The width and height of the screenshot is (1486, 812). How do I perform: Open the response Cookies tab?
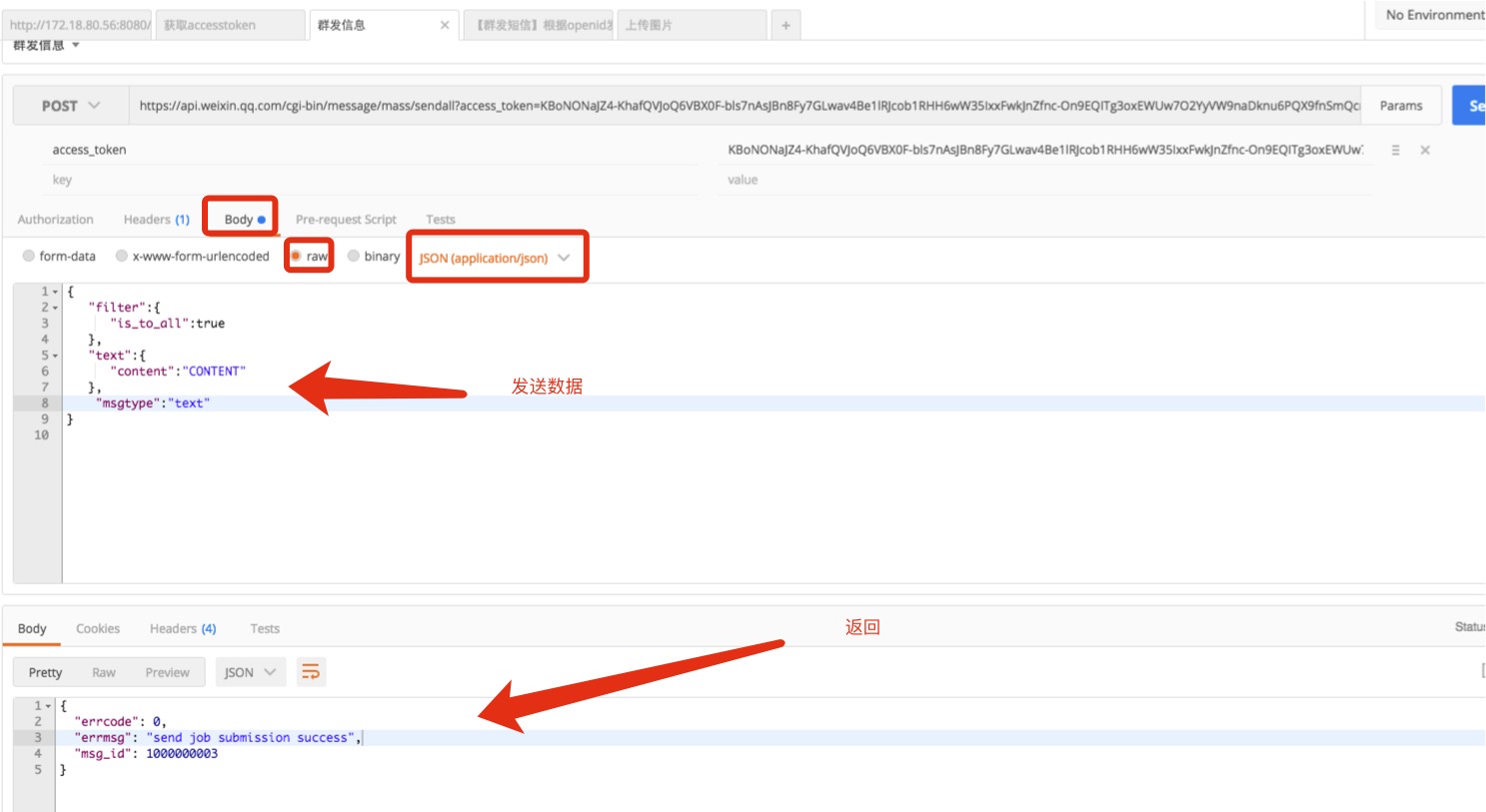coord(98,629)
